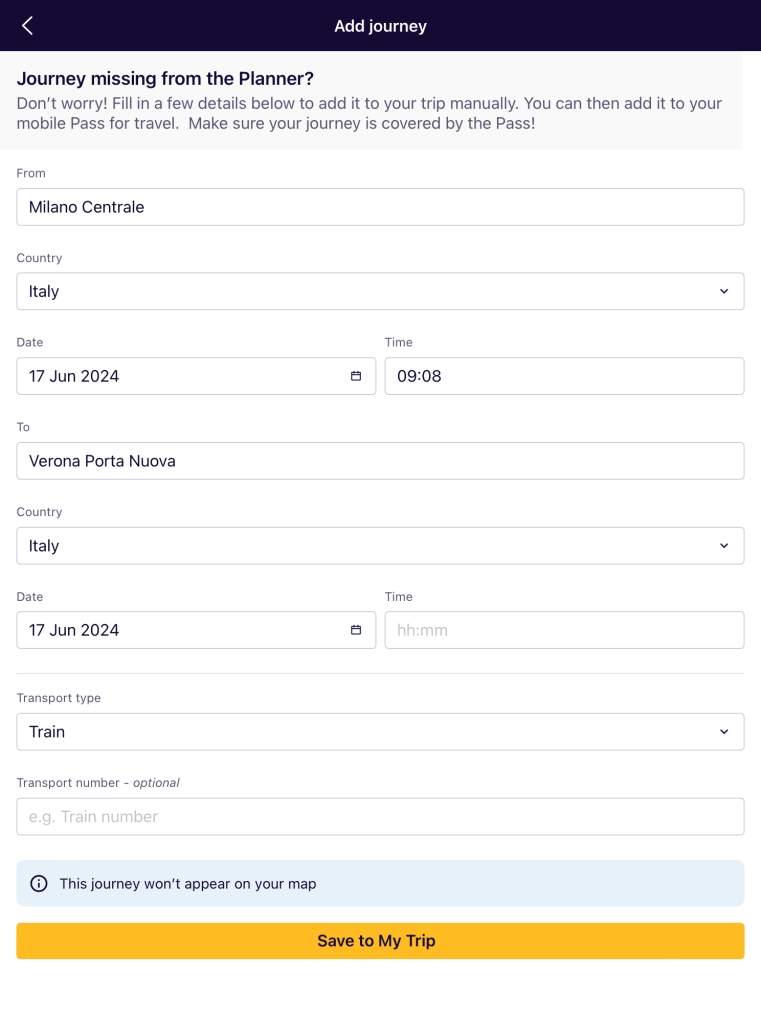
Task: Expand arrival Country dropdown chevron
Action: [724, 545]
